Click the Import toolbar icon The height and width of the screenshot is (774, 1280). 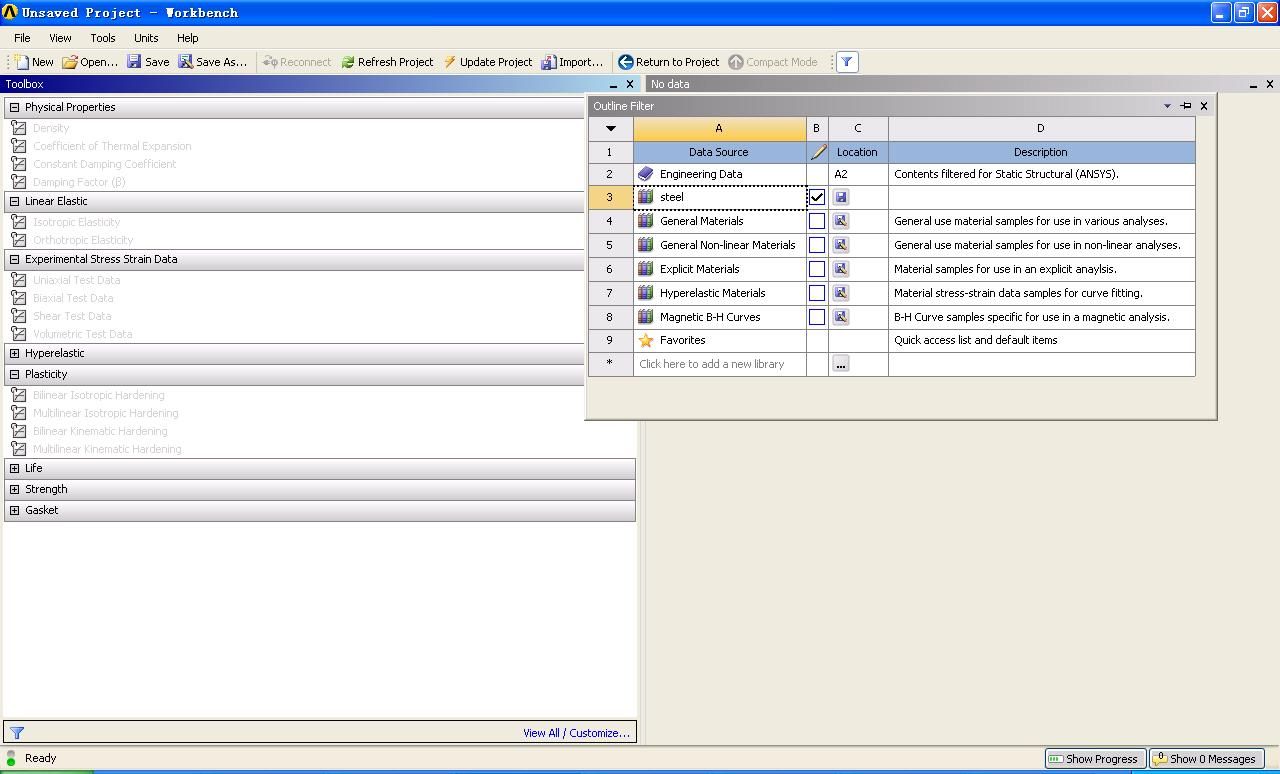[549, 62]
